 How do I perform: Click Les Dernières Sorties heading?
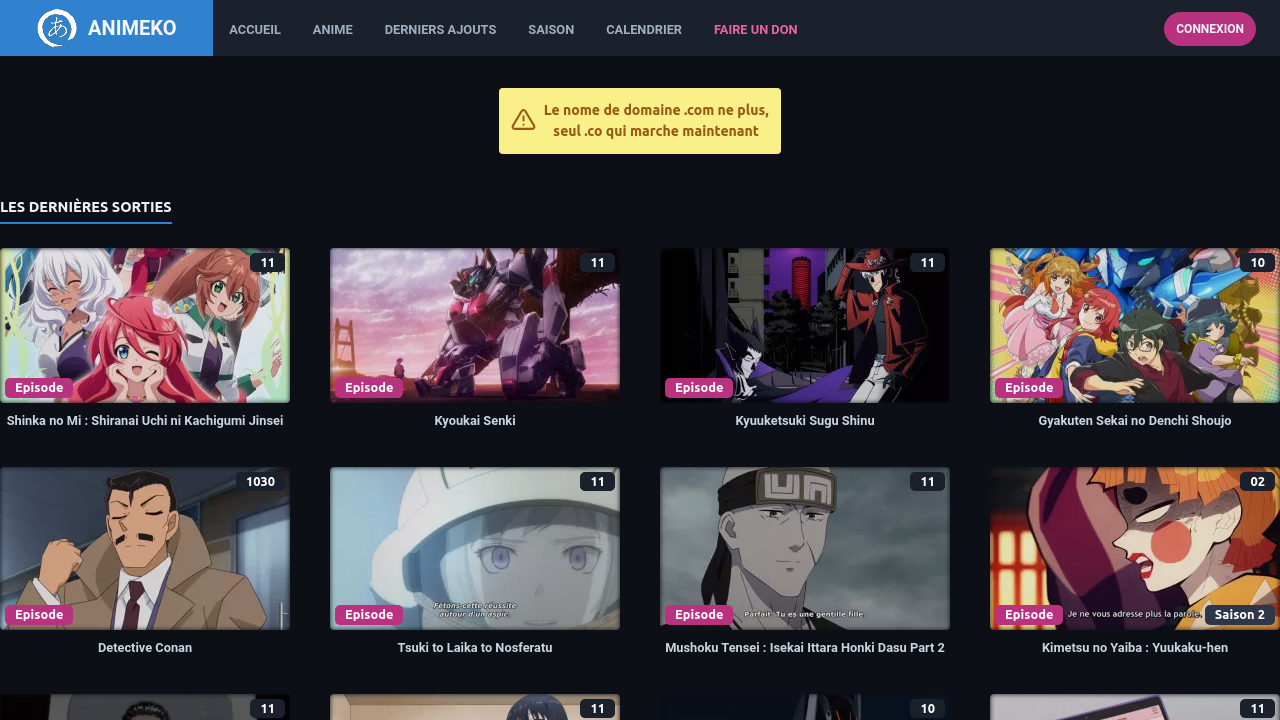point(86,207)
